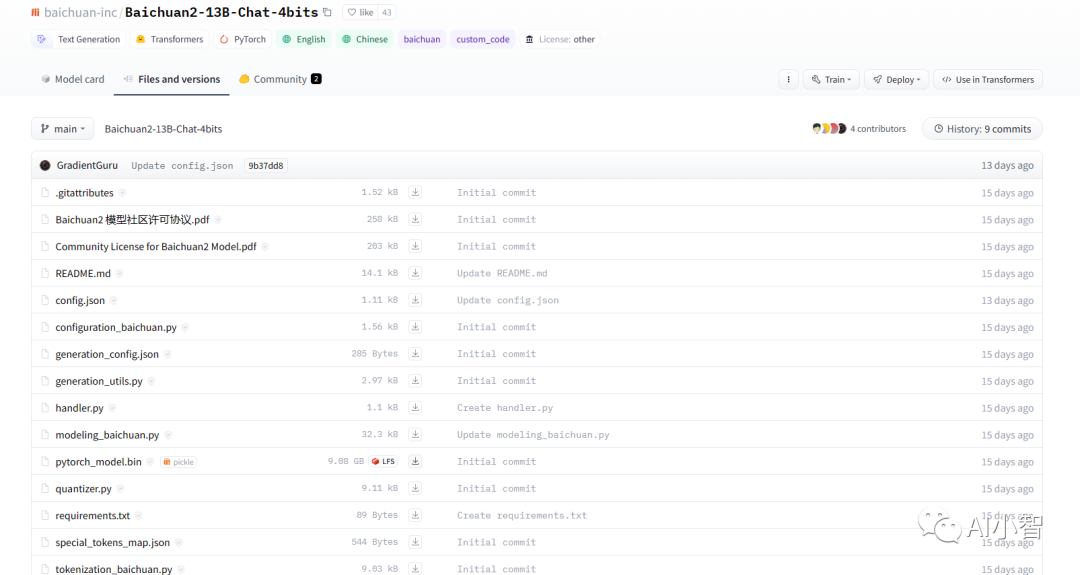This screenshot has width=1080, height=575.
Task: Click the pickle badge on pytorch_model.bin
Action: click(x=178, y=462)
